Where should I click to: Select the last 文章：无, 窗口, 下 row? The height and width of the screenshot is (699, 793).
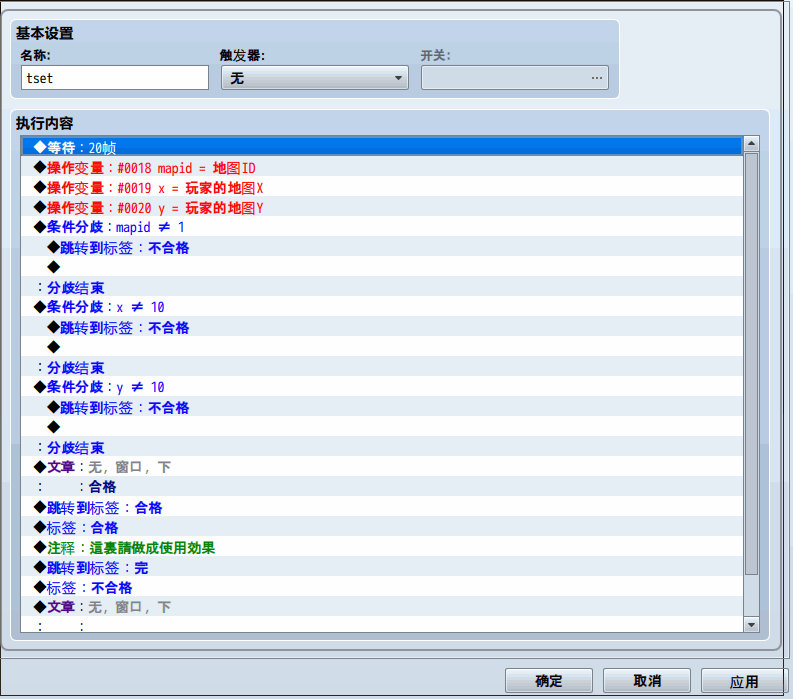pyautogui.click(x=382, y=606)
